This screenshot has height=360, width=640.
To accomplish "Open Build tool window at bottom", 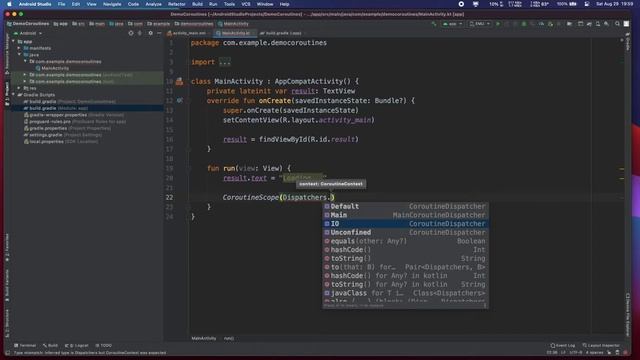I will (51, 345).
